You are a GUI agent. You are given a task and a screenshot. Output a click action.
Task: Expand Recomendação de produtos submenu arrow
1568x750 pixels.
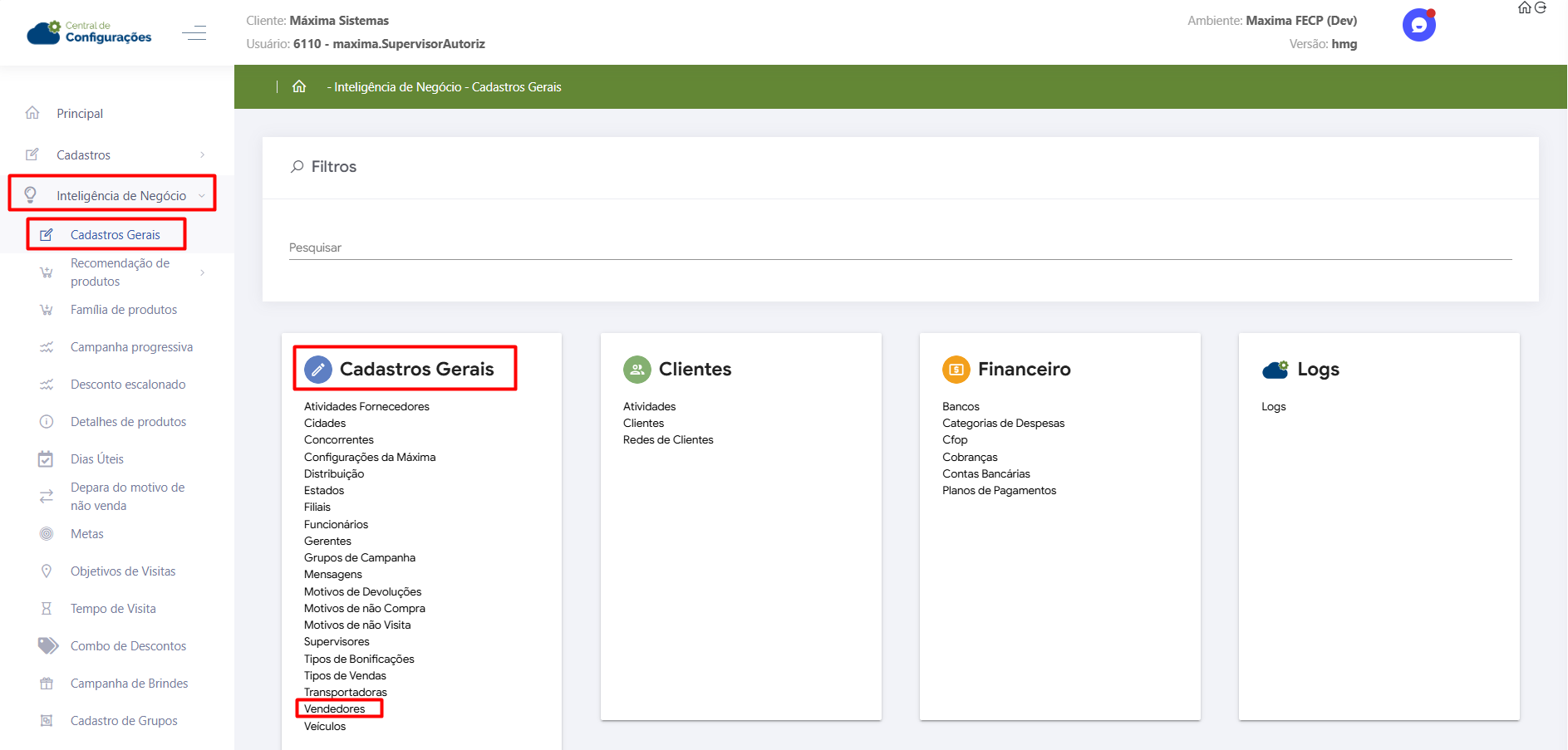point(202,272)
